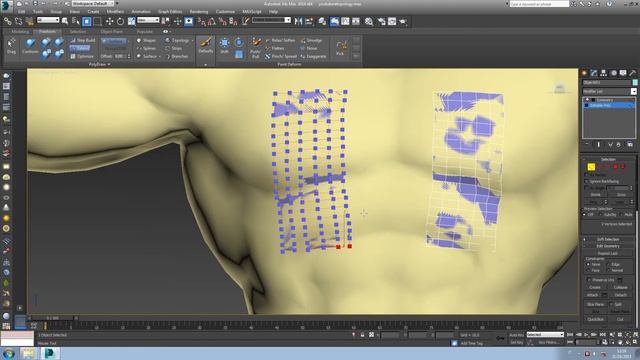The height and width of the screenshot is (360, 640).
Task: Click the Unlink Selection icon
Action: point(18,21)
